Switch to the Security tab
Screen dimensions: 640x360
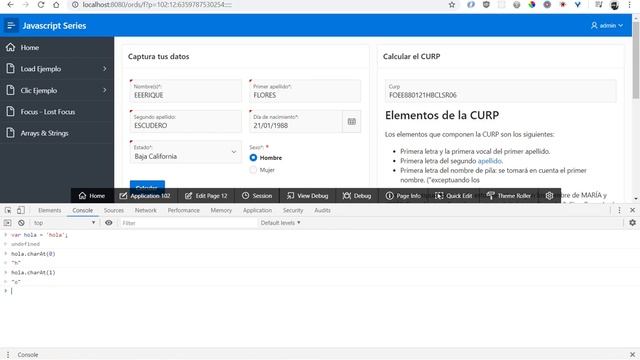(x=293, y=210)
